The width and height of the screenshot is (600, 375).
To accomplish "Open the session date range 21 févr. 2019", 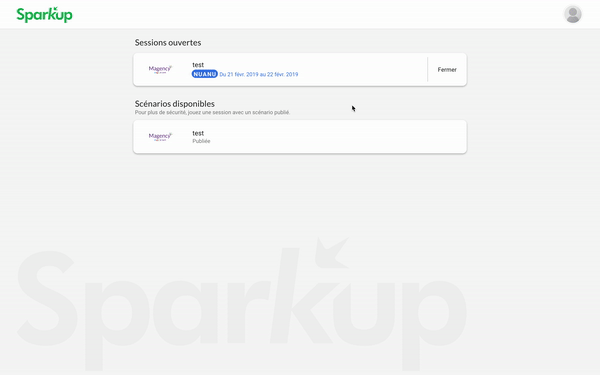I will click(259, 74).
